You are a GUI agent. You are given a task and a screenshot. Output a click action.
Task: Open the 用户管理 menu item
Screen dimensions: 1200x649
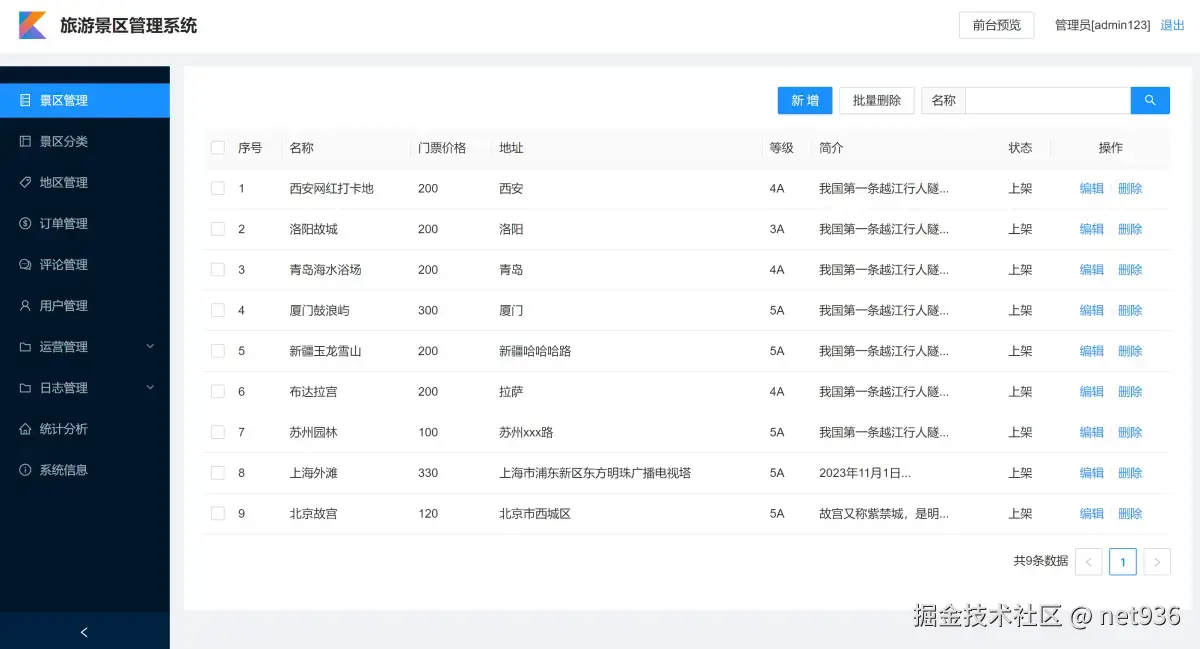tap(85, 305)
